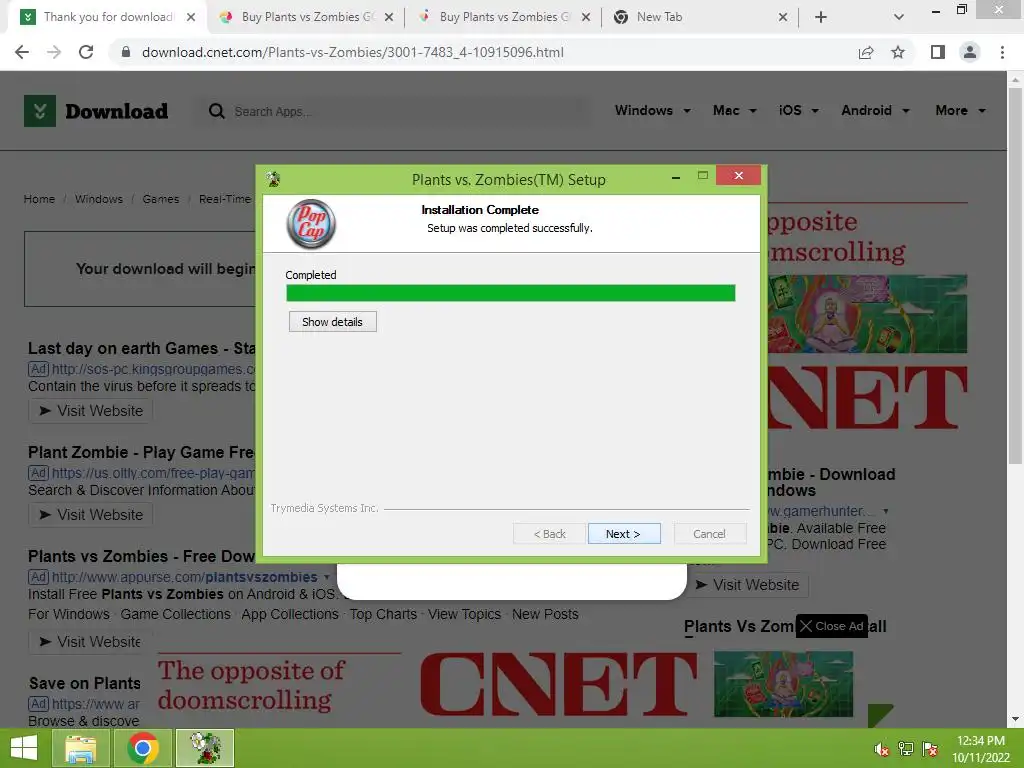Click the Cancel button in setup dialog
The height and width of the screenshot is (768, 1024).
click(709, 534)
